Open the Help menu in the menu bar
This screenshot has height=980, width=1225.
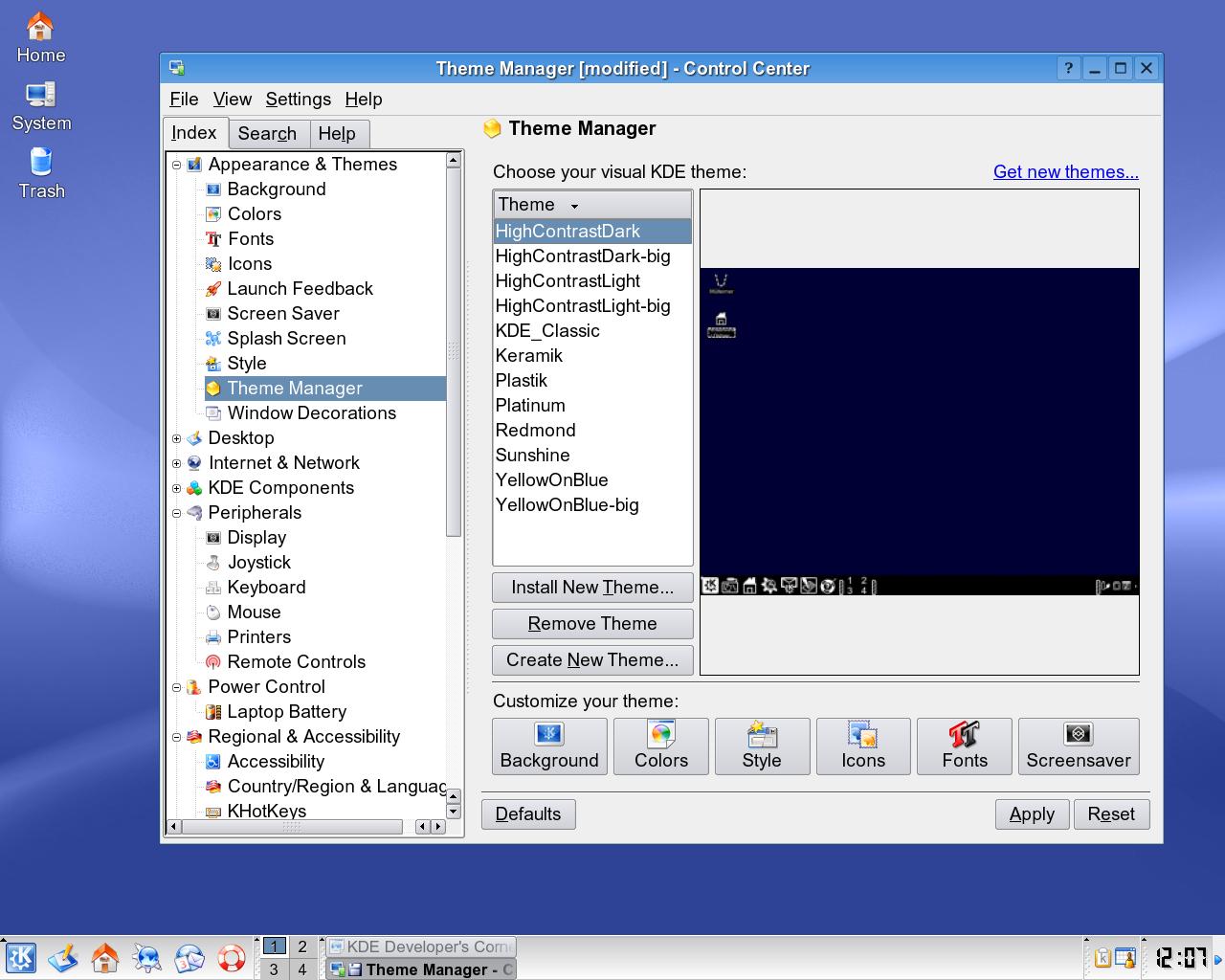pyautogui.click(x=364, y=100)
